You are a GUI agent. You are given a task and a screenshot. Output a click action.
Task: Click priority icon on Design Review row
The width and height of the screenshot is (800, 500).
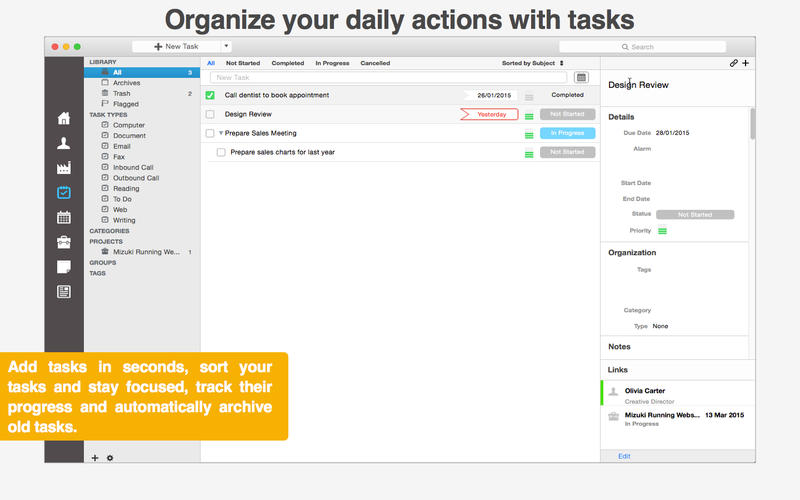(529, 116)
